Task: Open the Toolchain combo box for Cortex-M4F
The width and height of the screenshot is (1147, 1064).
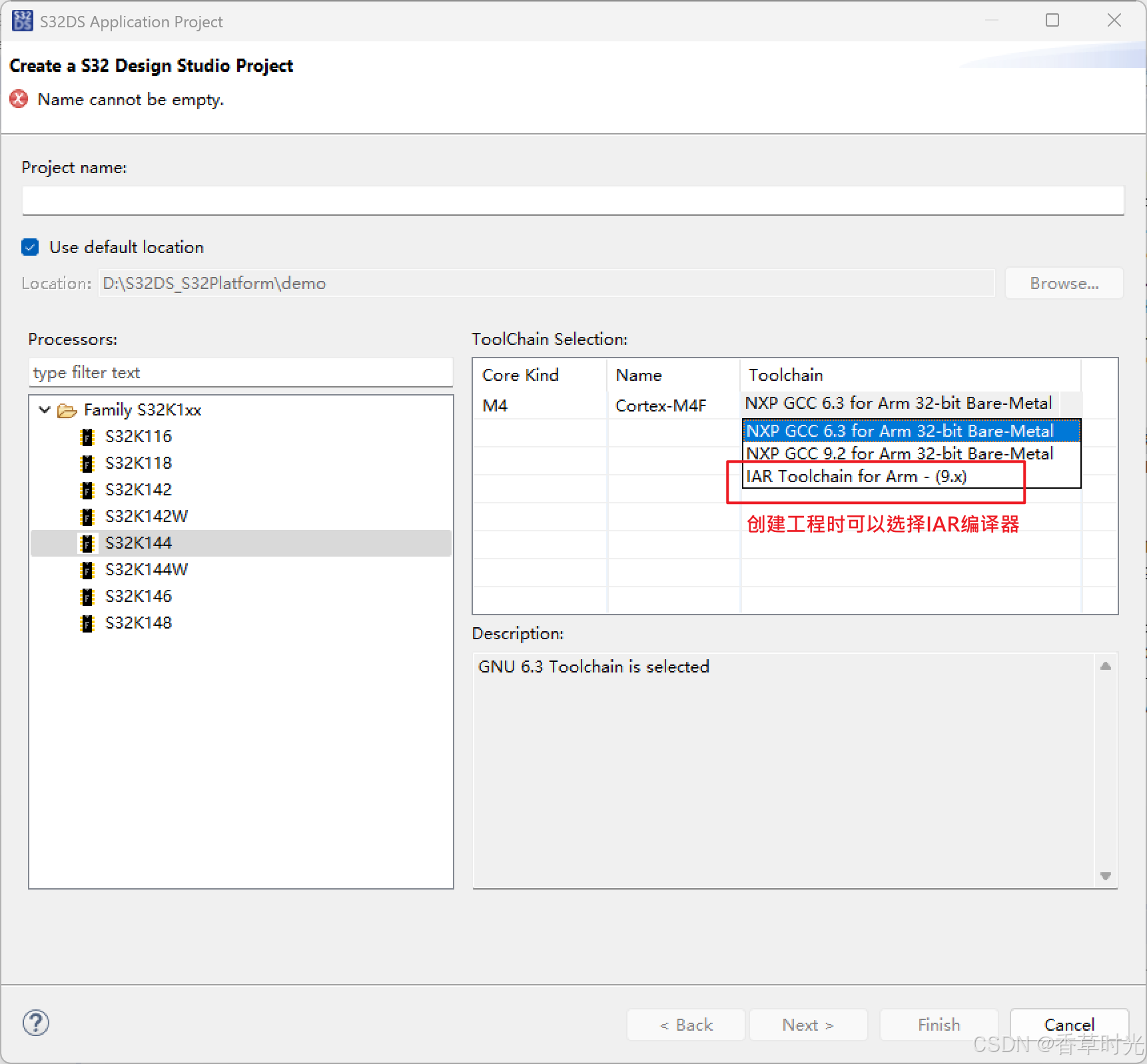Action: coord(911,403)
